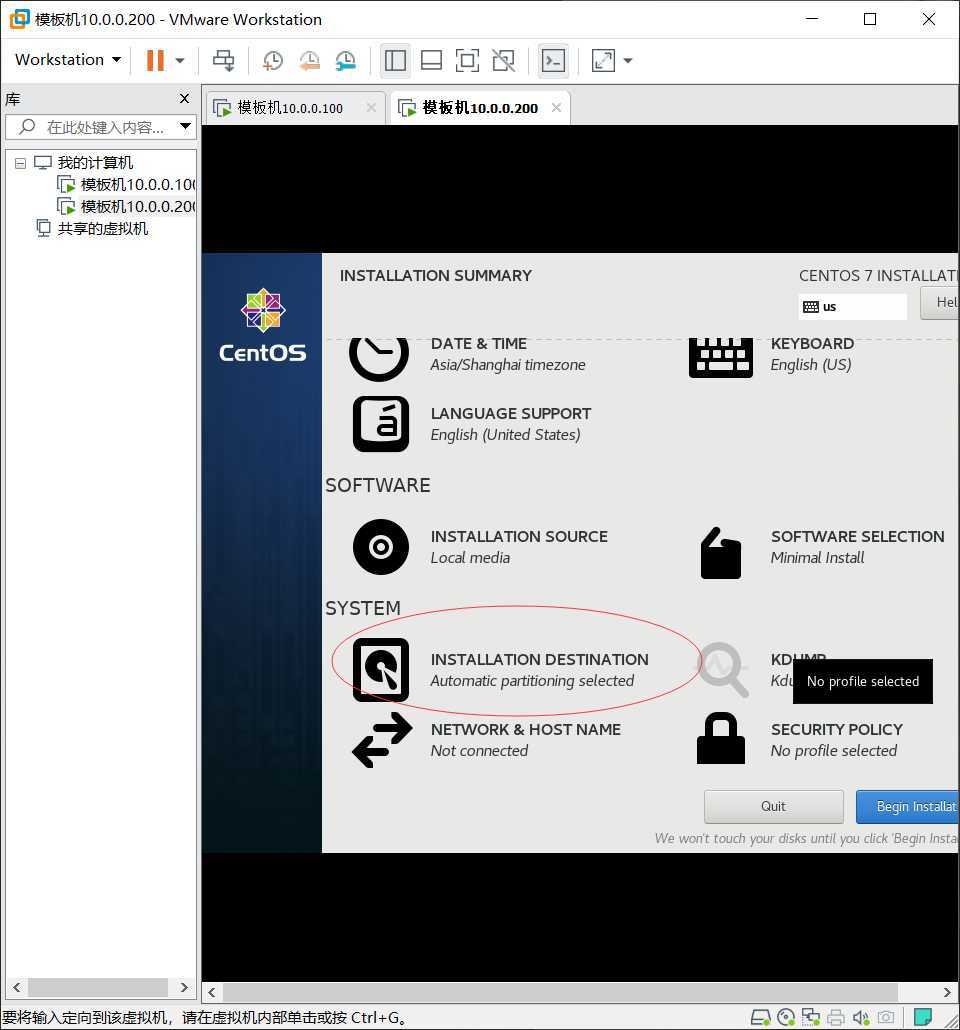960x1030 pixels.
Task: Select 模板机10.0.0.200 in the library tree
Action: 138,206
